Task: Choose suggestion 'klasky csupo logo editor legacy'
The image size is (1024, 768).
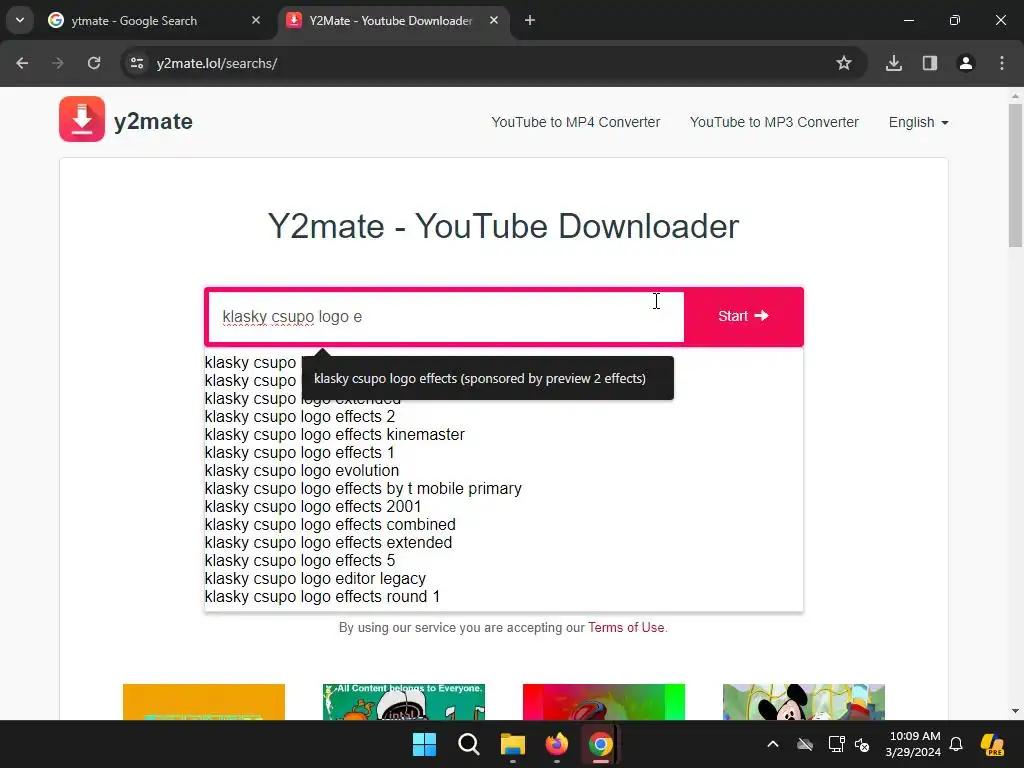Action: [x=315, y=579]
